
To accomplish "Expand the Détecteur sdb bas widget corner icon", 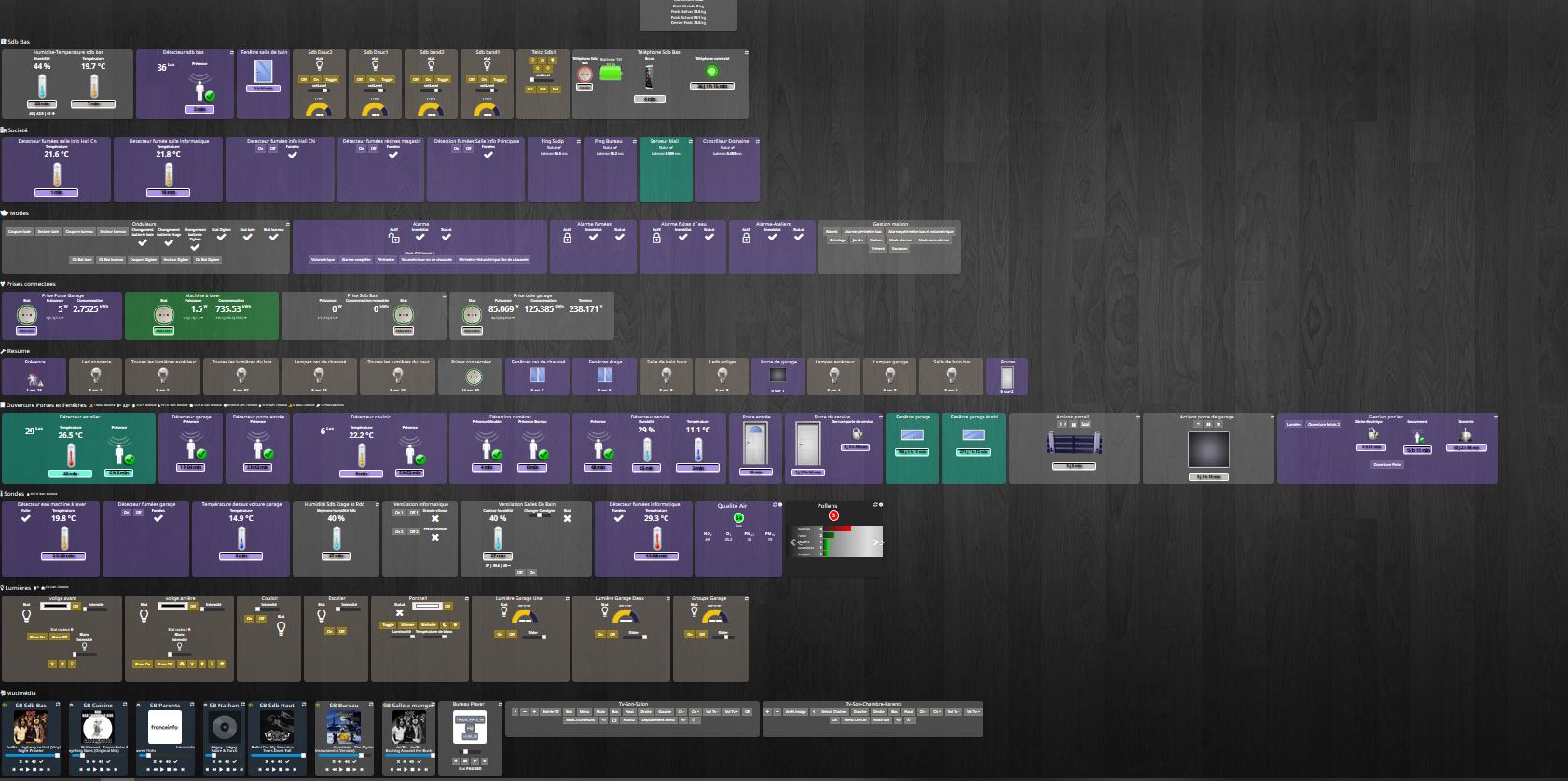I will 232,52.
